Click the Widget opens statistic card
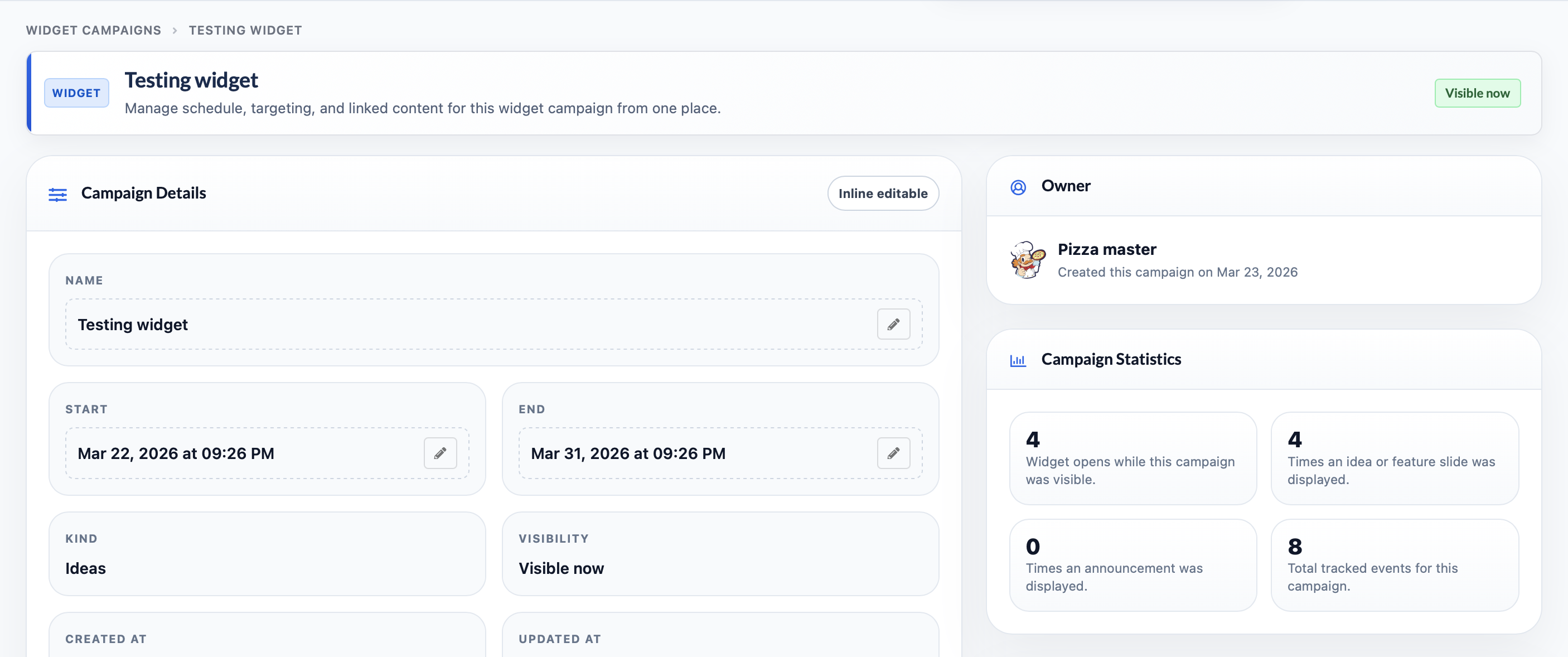 1133,458
